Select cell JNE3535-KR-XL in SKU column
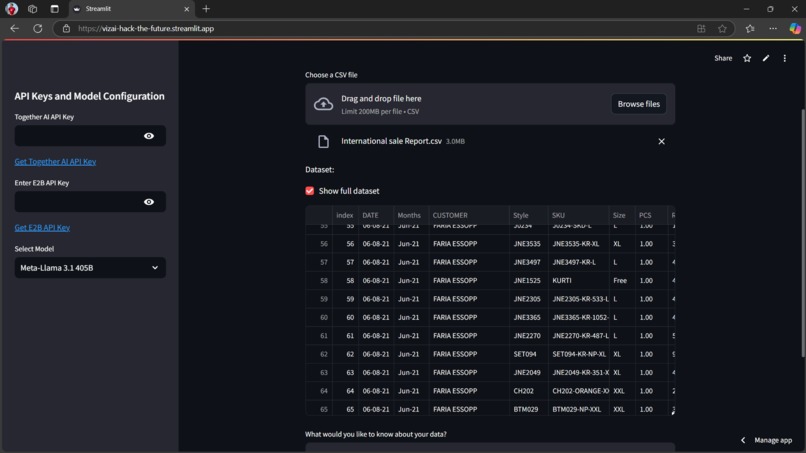 click(x=578, y=244)
